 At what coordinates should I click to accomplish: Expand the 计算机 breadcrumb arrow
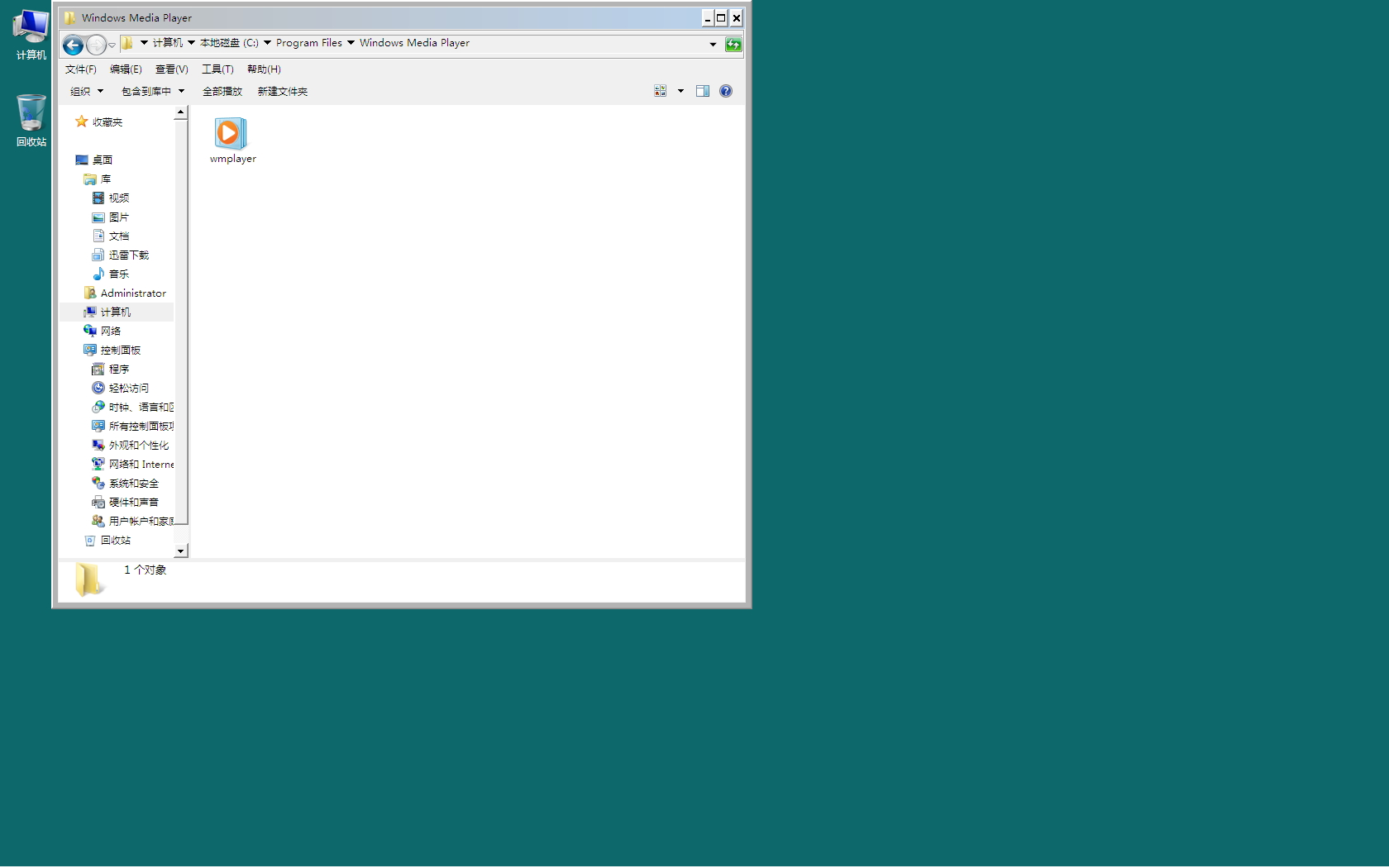(191, 43)
